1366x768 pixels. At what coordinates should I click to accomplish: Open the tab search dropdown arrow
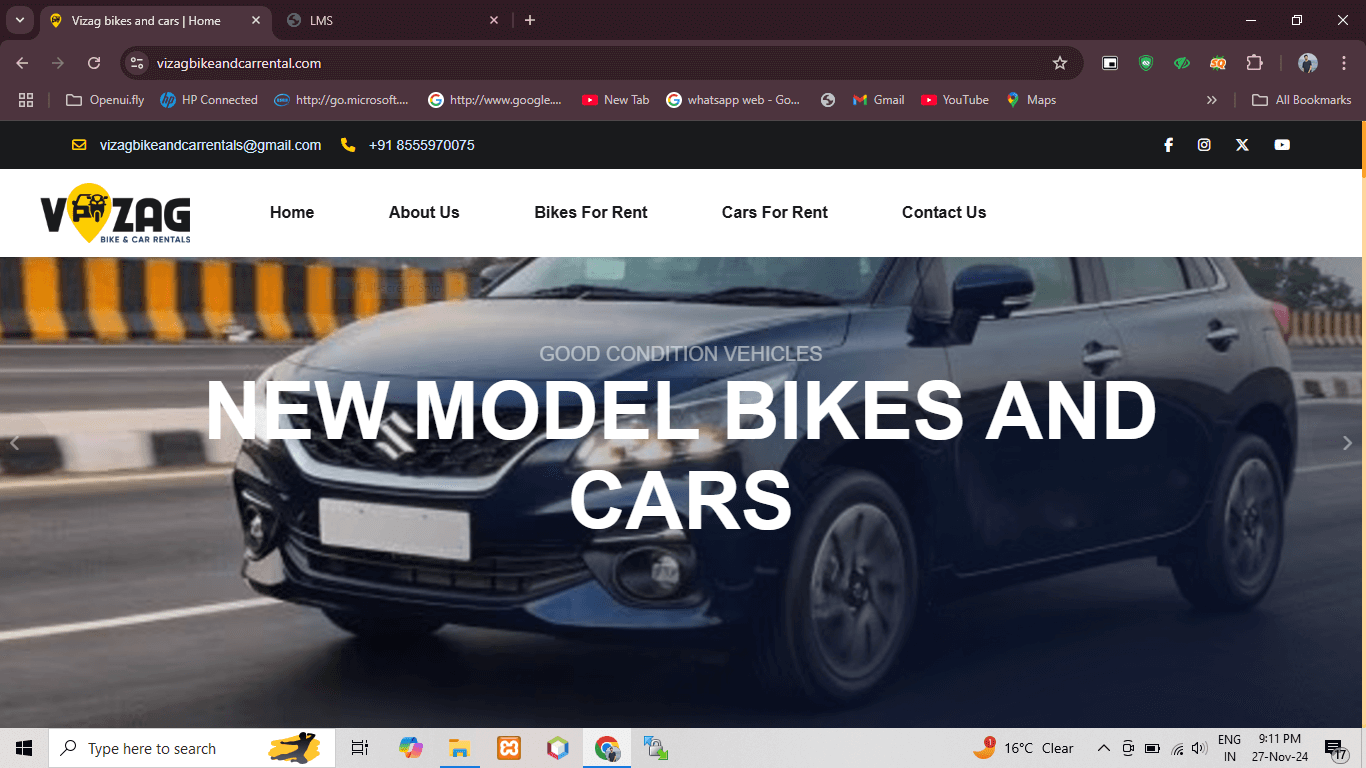[x=19, y=20]
